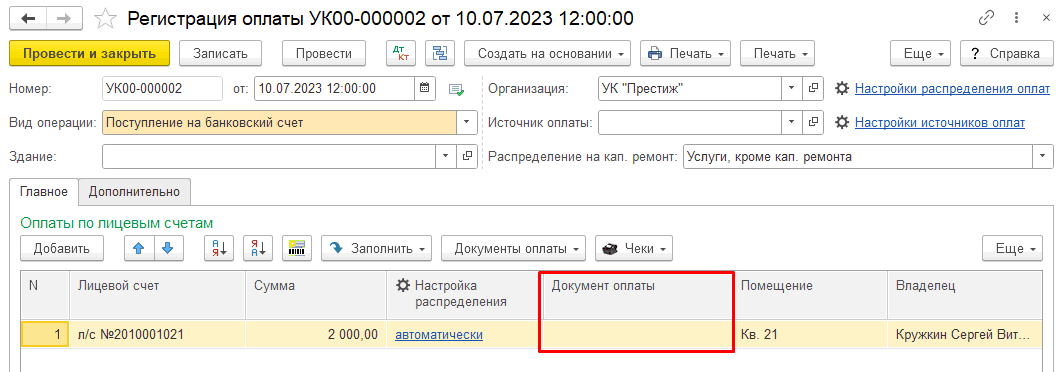
Task: Expand the Вид операции dropdown
Action: click(x=466, y=122)
